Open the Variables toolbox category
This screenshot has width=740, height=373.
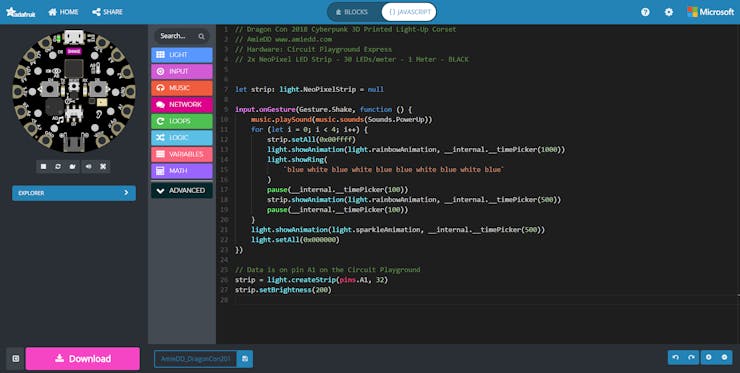[x=182, y=154]
